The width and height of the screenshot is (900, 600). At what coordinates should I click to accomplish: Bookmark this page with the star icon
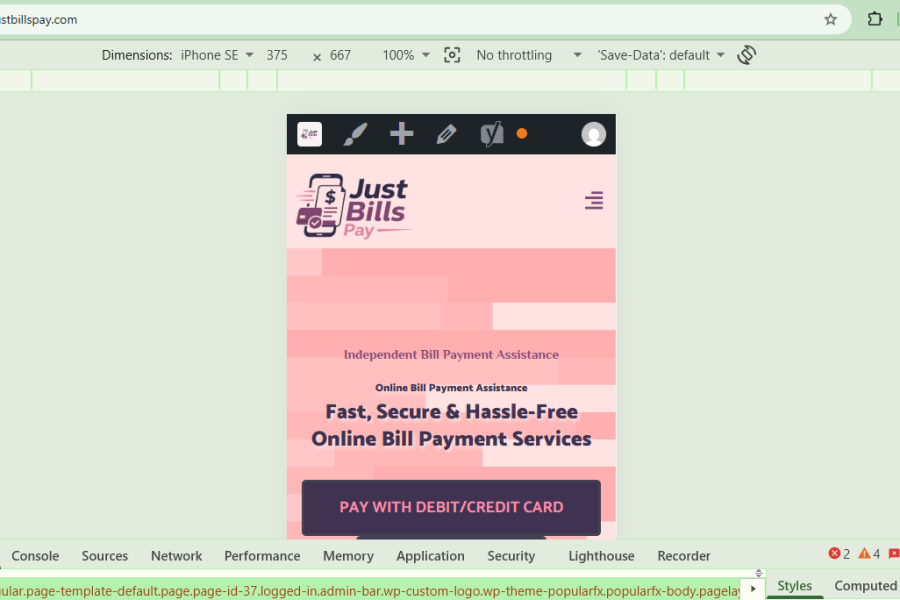(830, 20)
